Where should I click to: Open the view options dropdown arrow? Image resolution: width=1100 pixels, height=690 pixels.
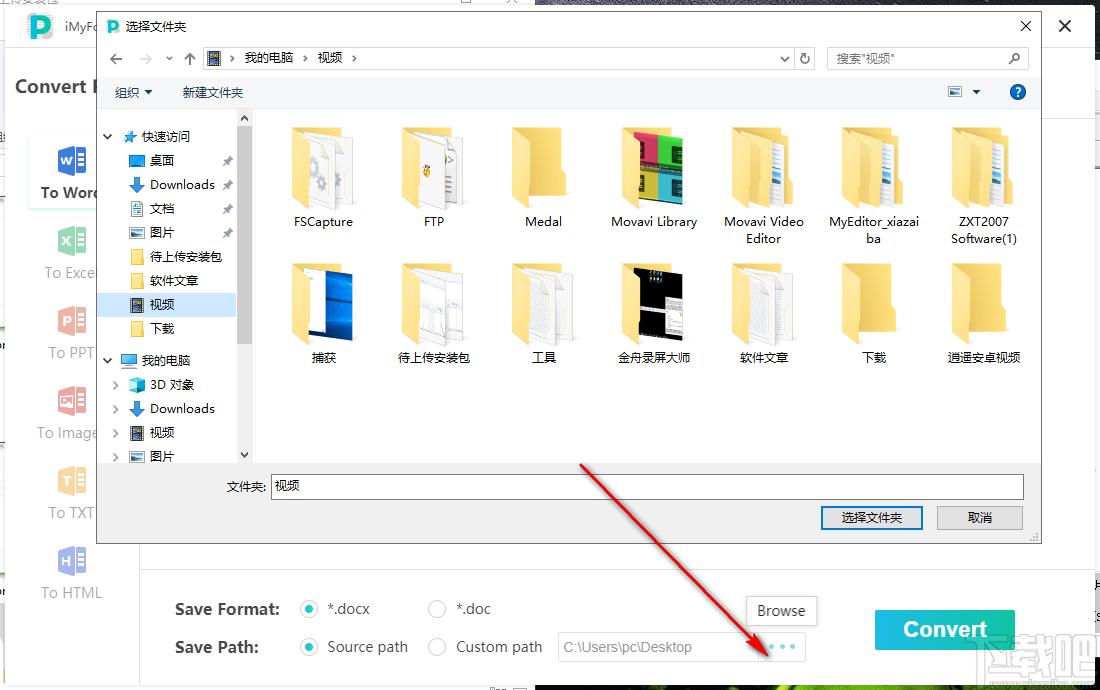coord(976,92)
